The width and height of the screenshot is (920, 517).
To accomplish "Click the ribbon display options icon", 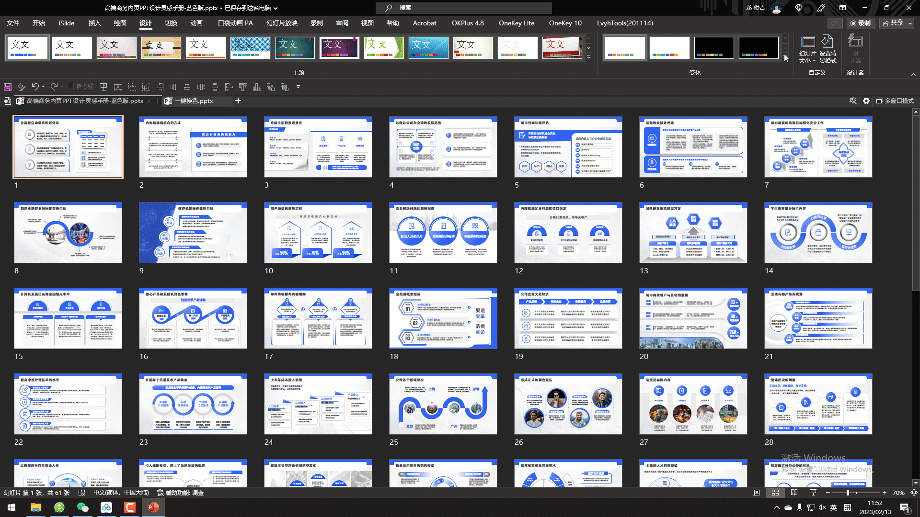I will pyautogui.click(x=843, y=8).
